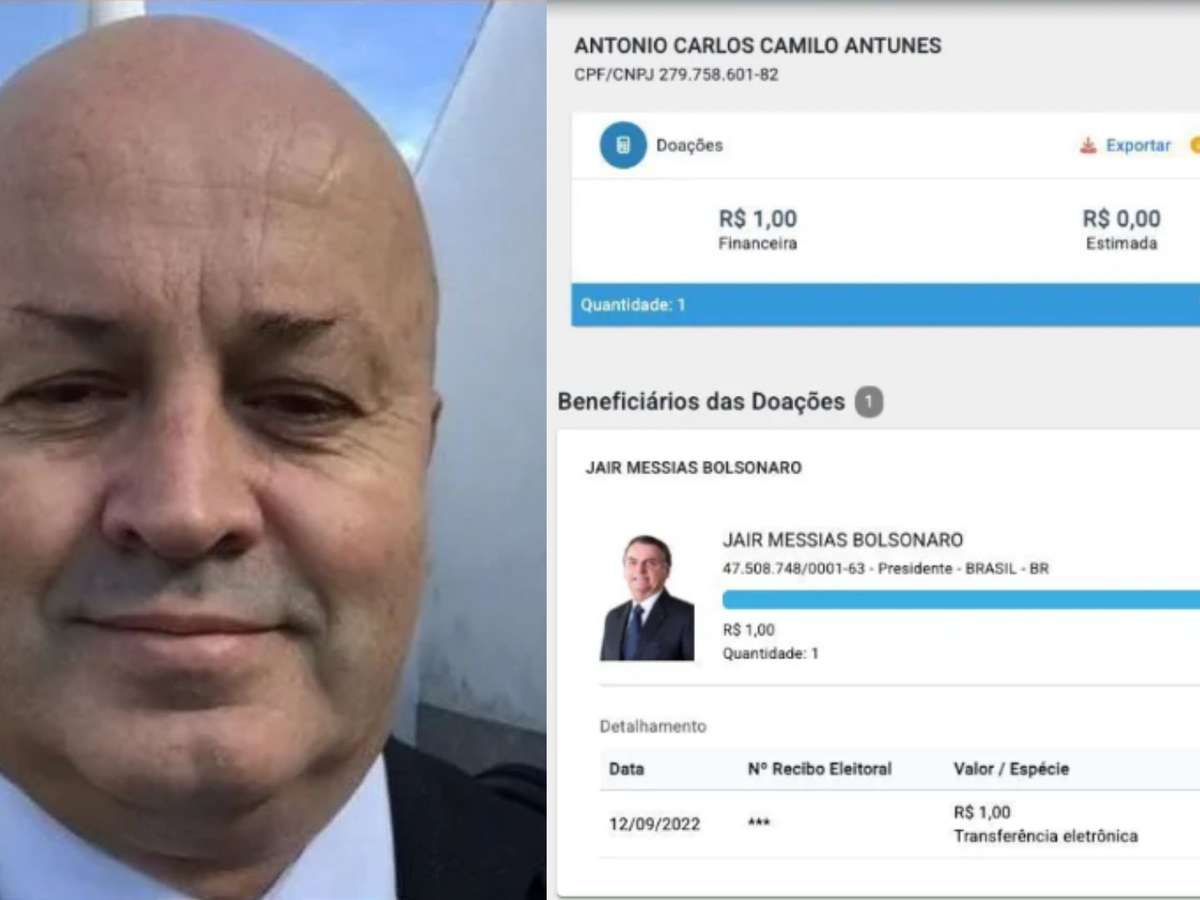Click the Transferência eletrônica entry
This screenshot has height=900, width=1200.
1046,836
